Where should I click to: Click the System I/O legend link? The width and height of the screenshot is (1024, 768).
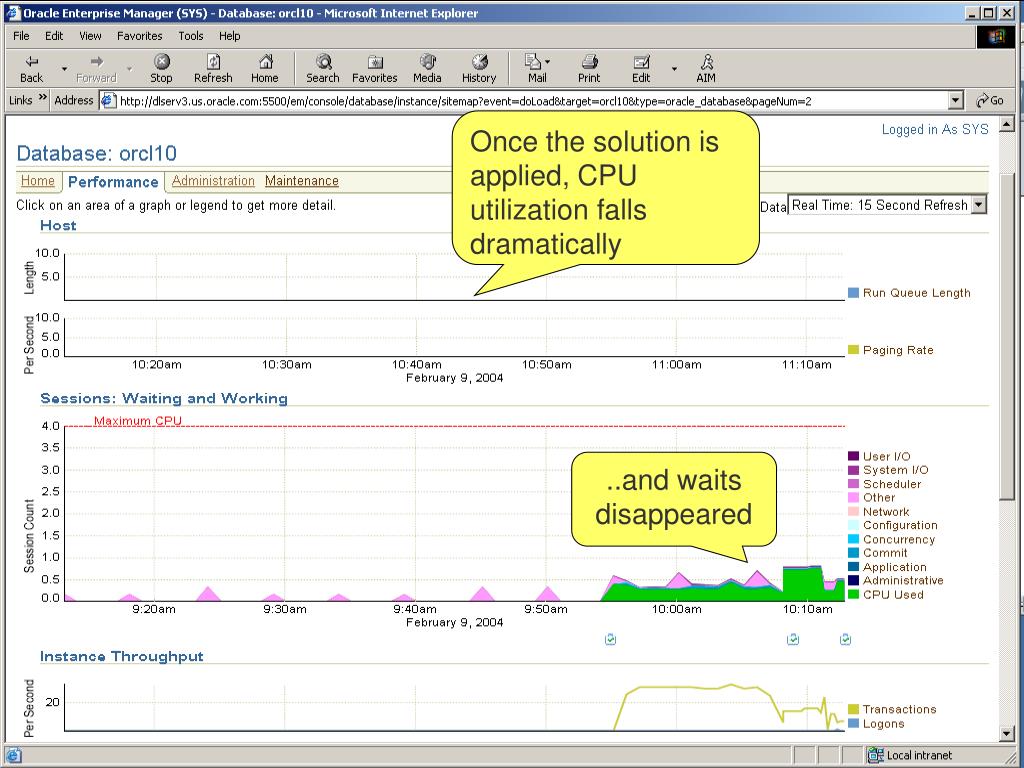click(x=895, y=470)
